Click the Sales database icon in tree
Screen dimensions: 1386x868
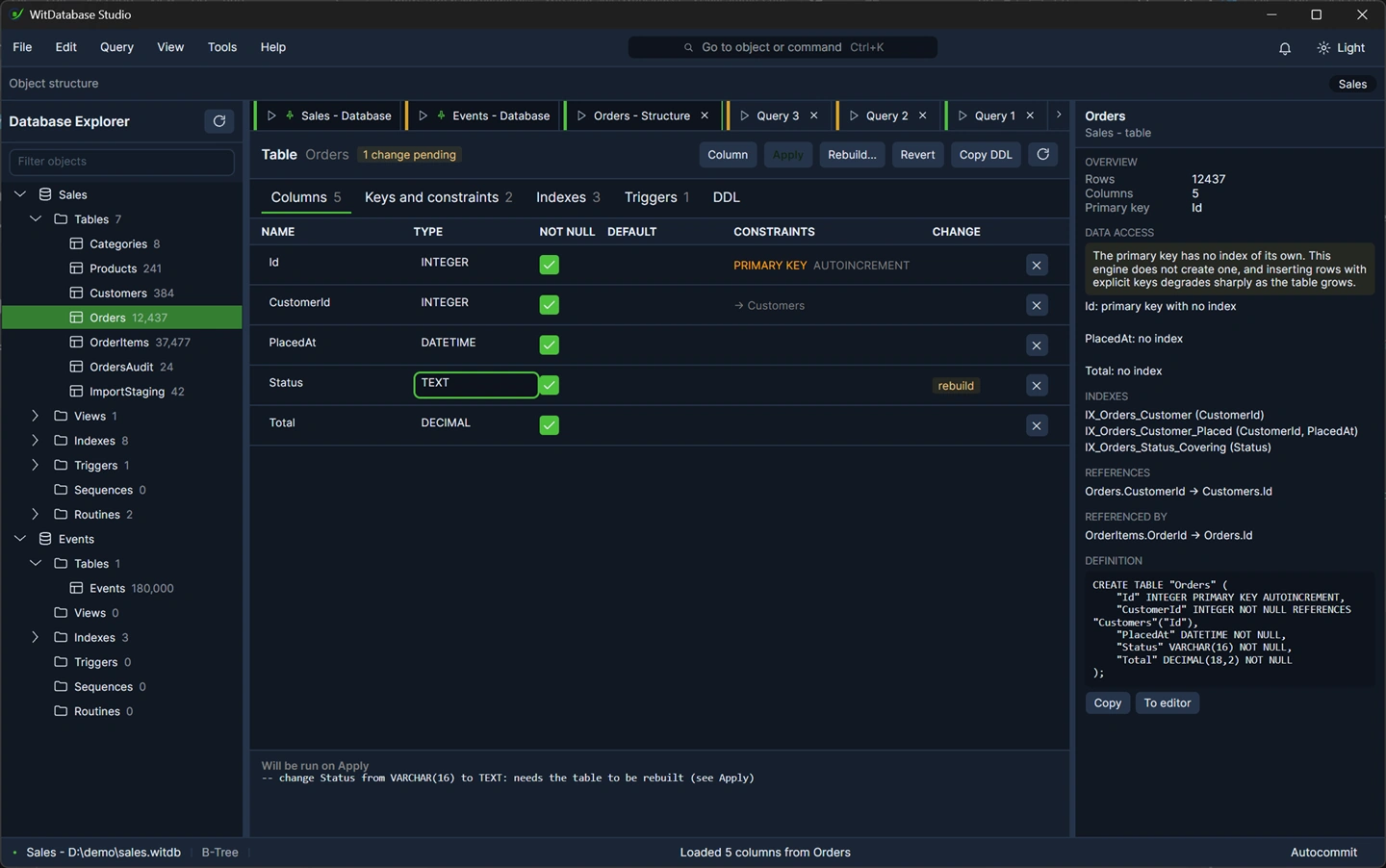(x=45, y=194)
